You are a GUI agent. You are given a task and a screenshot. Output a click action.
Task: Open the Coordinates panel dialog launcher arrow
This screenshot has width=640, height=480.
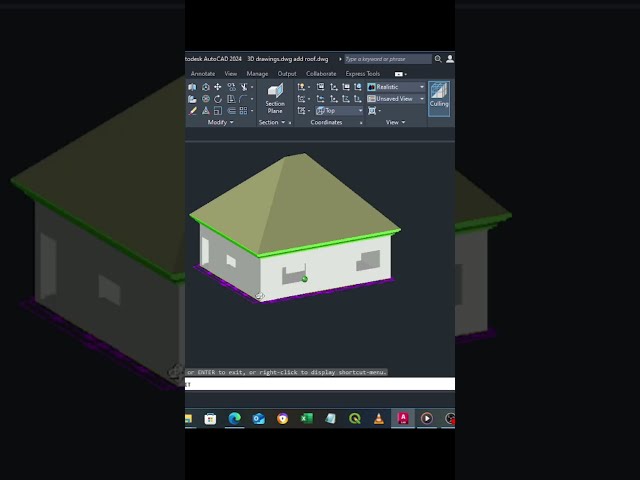pyautogui.click(x=361, y=123)
